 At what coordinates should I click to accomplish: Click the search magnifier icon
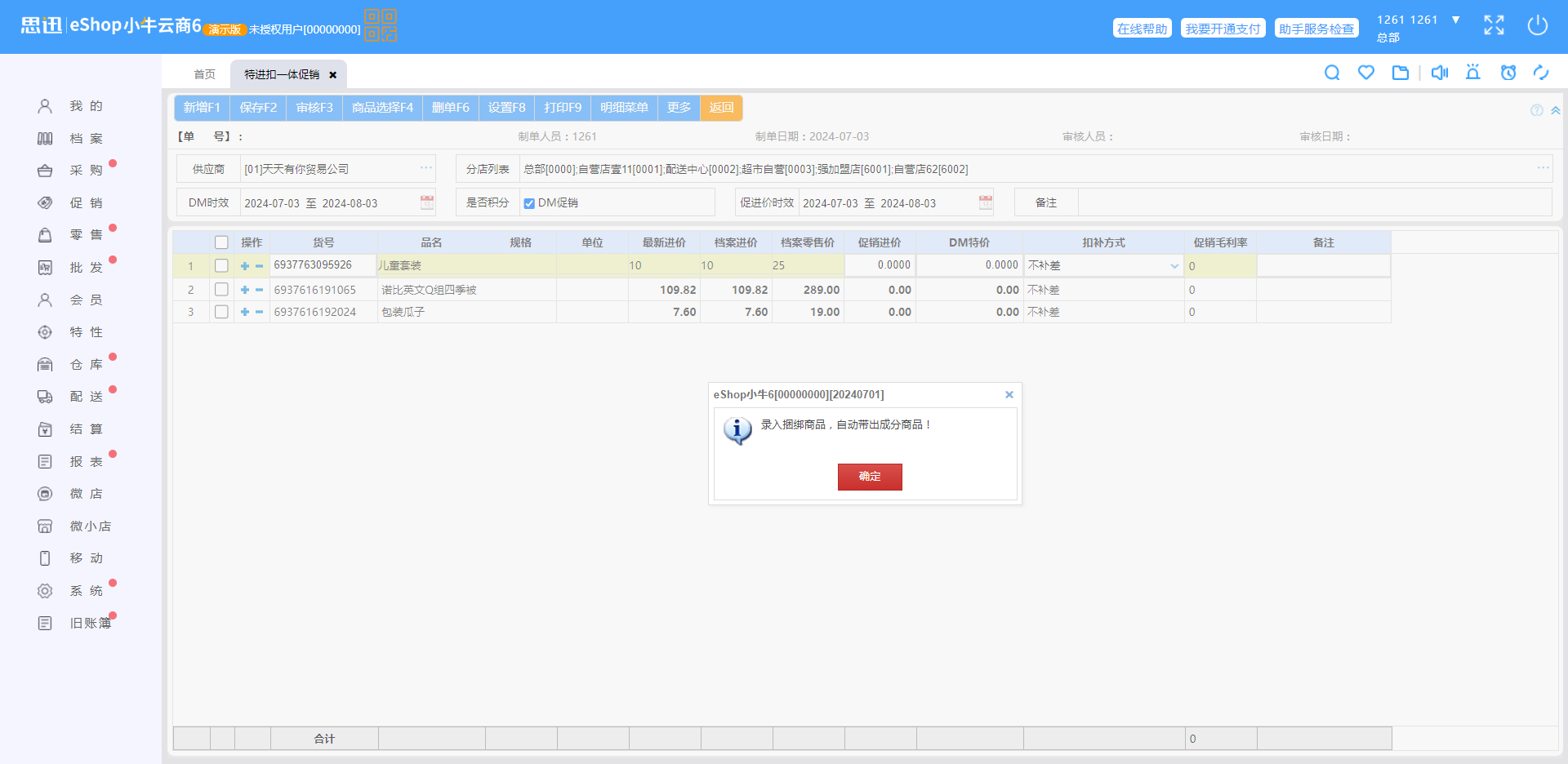tap(1332, 73)
